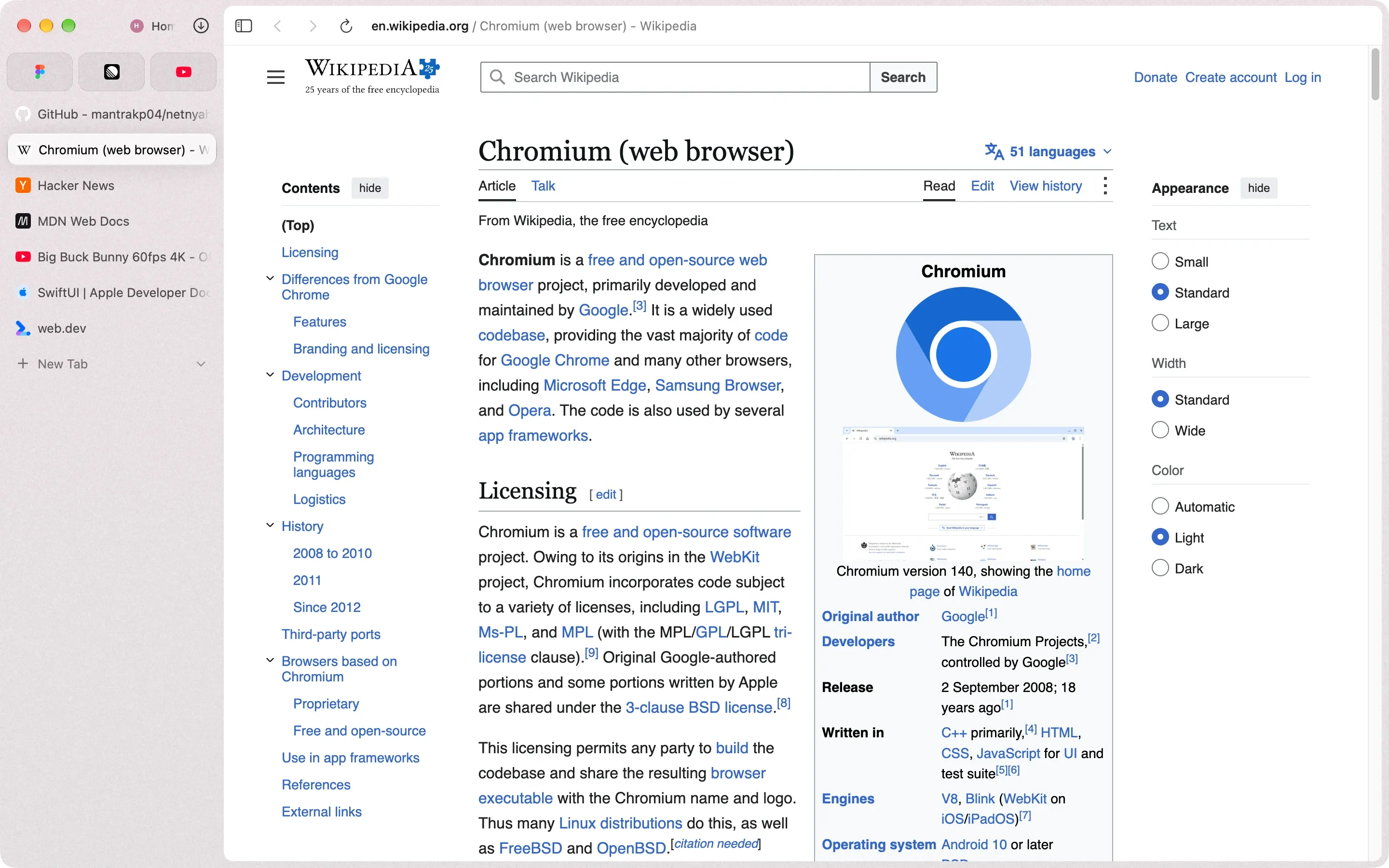Screen dimensions: 1389x868
Task: Open the Microsoft Edge link
Action: coord(595,385)
